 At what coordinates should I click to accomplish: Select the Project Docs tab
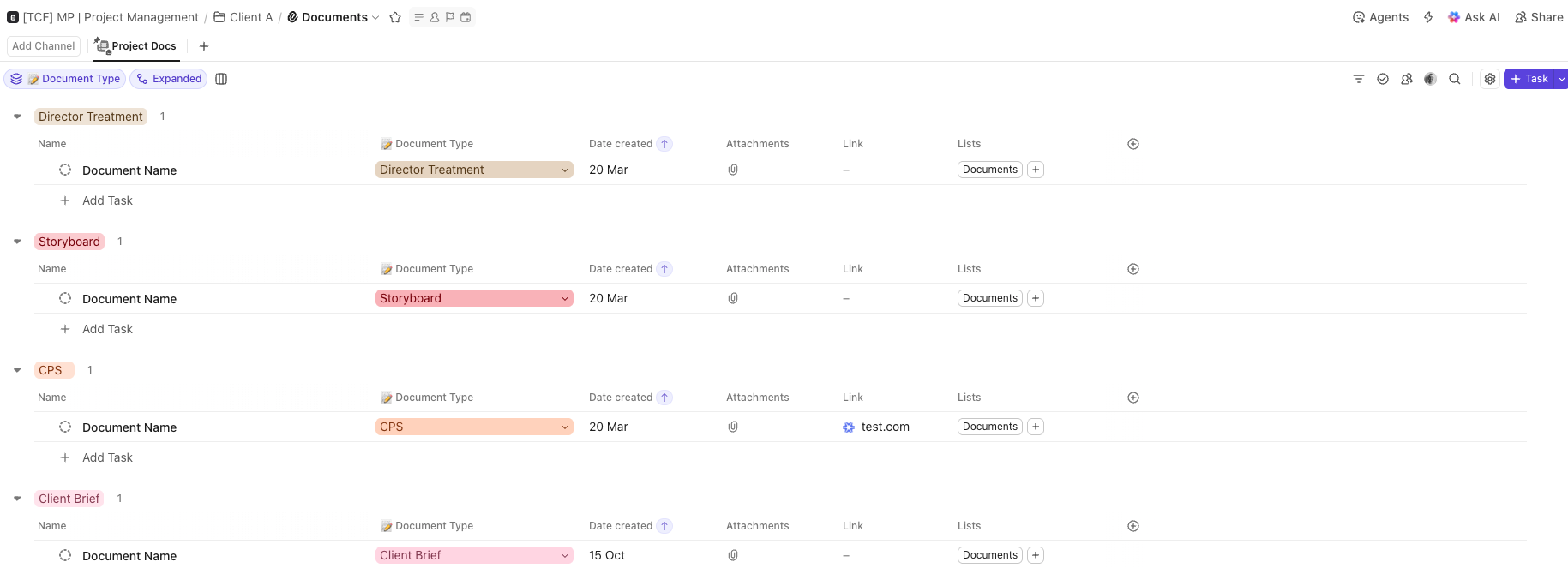click(136, 46)
